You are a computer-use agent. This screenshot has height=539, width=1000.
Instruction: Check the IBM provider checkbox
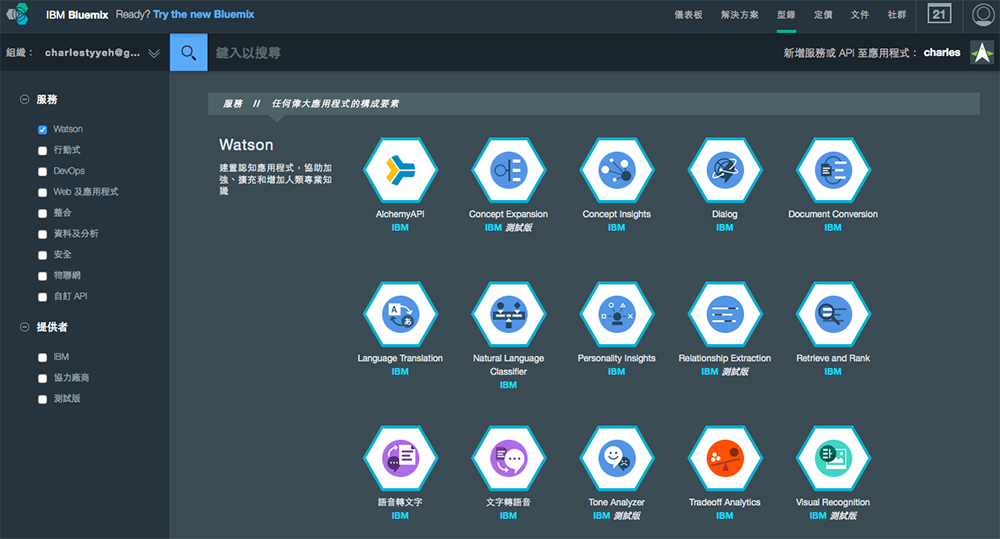(43, 357)
